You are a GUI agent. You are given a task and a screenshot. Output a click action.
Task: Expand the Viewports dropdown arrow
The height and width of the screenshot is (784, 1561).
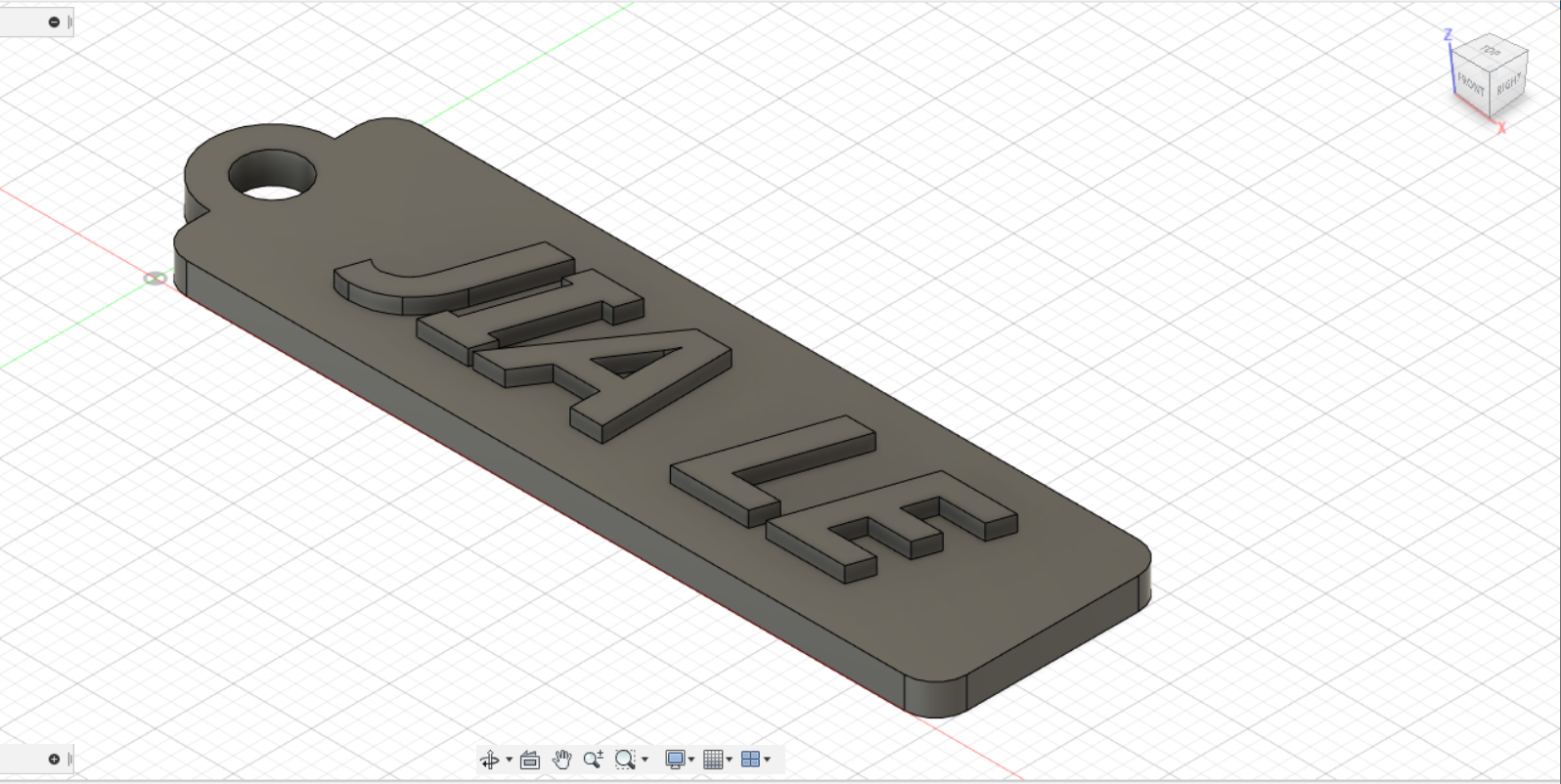[x=768, y=760]
